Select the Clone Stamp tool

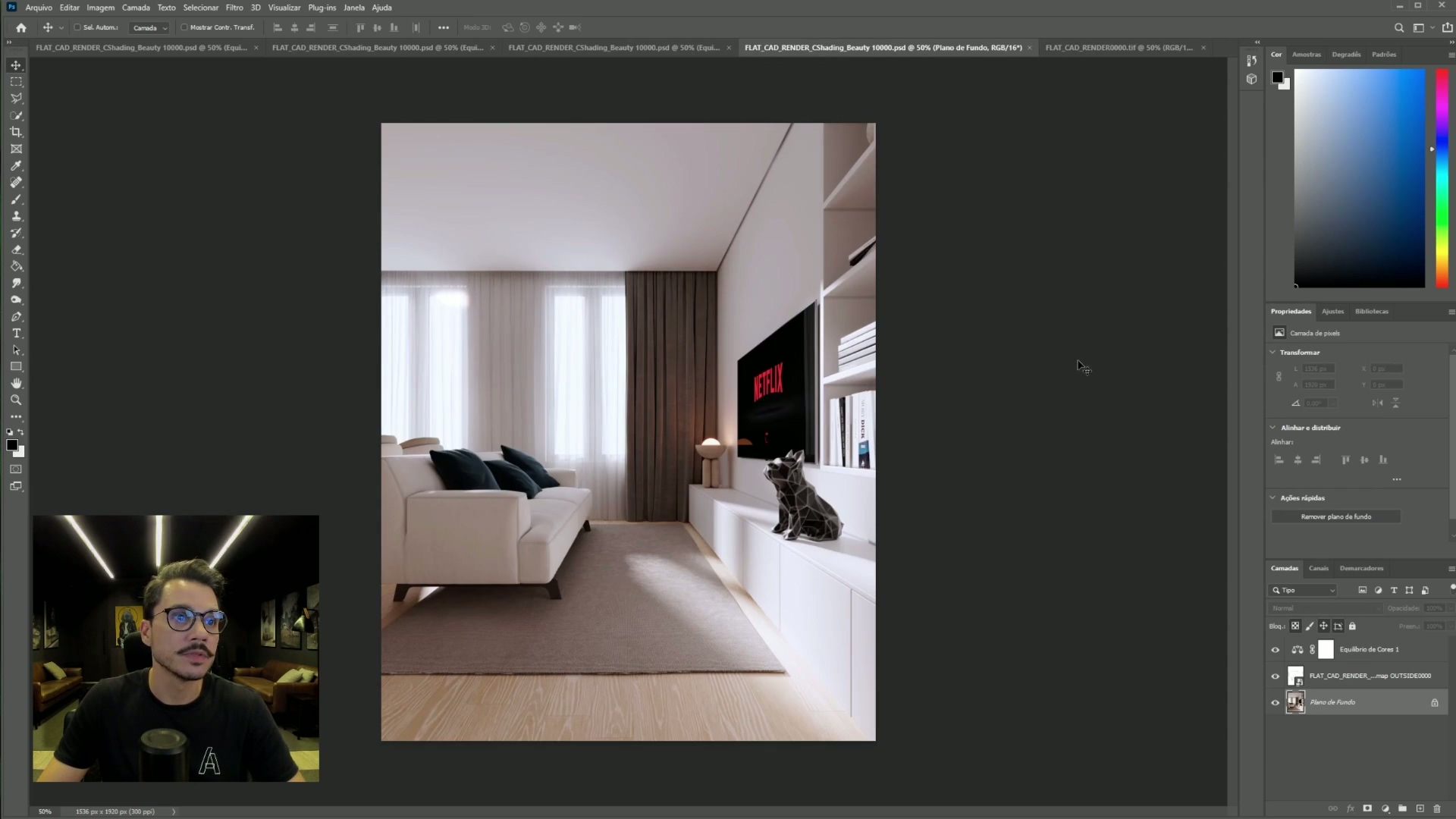click(x=16, y=216)
